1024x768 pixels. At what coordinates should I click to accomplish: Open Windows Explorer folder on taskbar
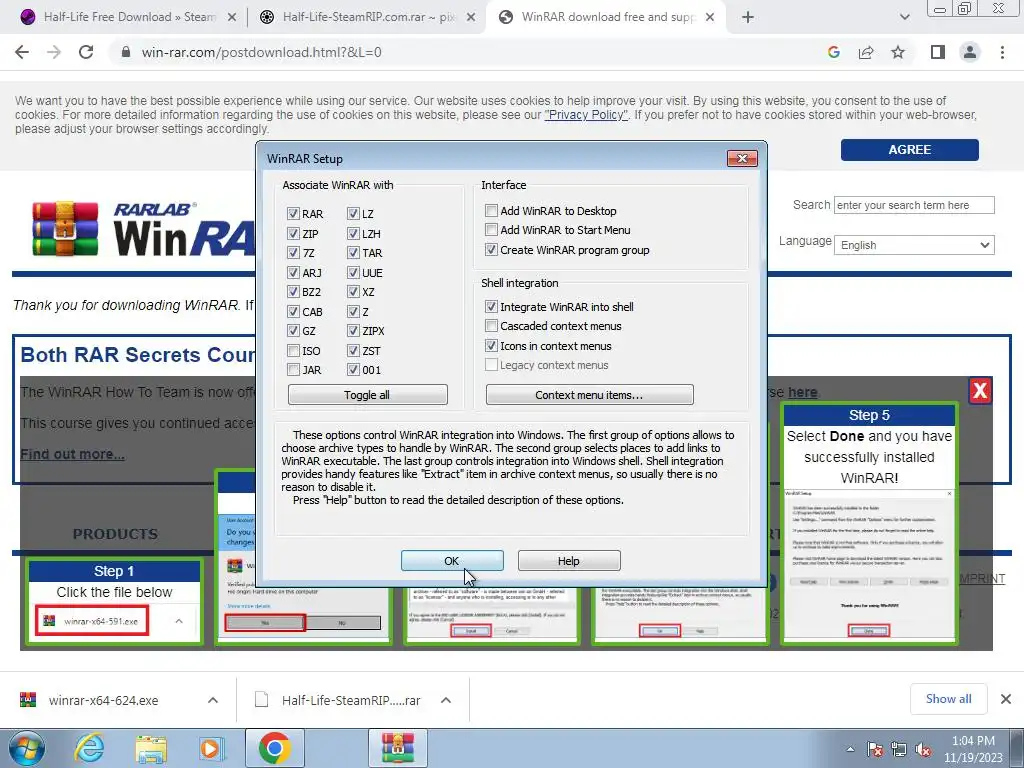[151, 748]
